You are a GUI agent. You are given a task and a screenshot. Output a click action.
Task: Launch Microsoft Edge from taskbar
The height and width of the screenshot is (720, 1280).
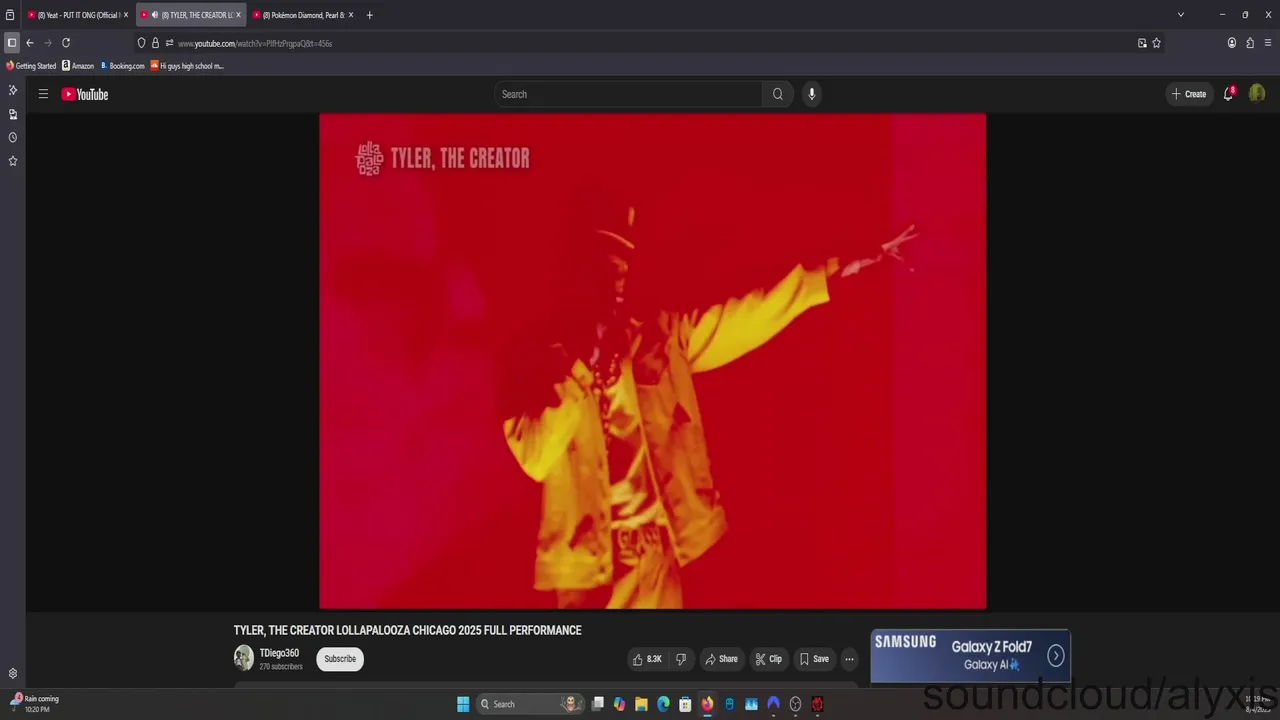pyautogui.click(x=663, y=704)
